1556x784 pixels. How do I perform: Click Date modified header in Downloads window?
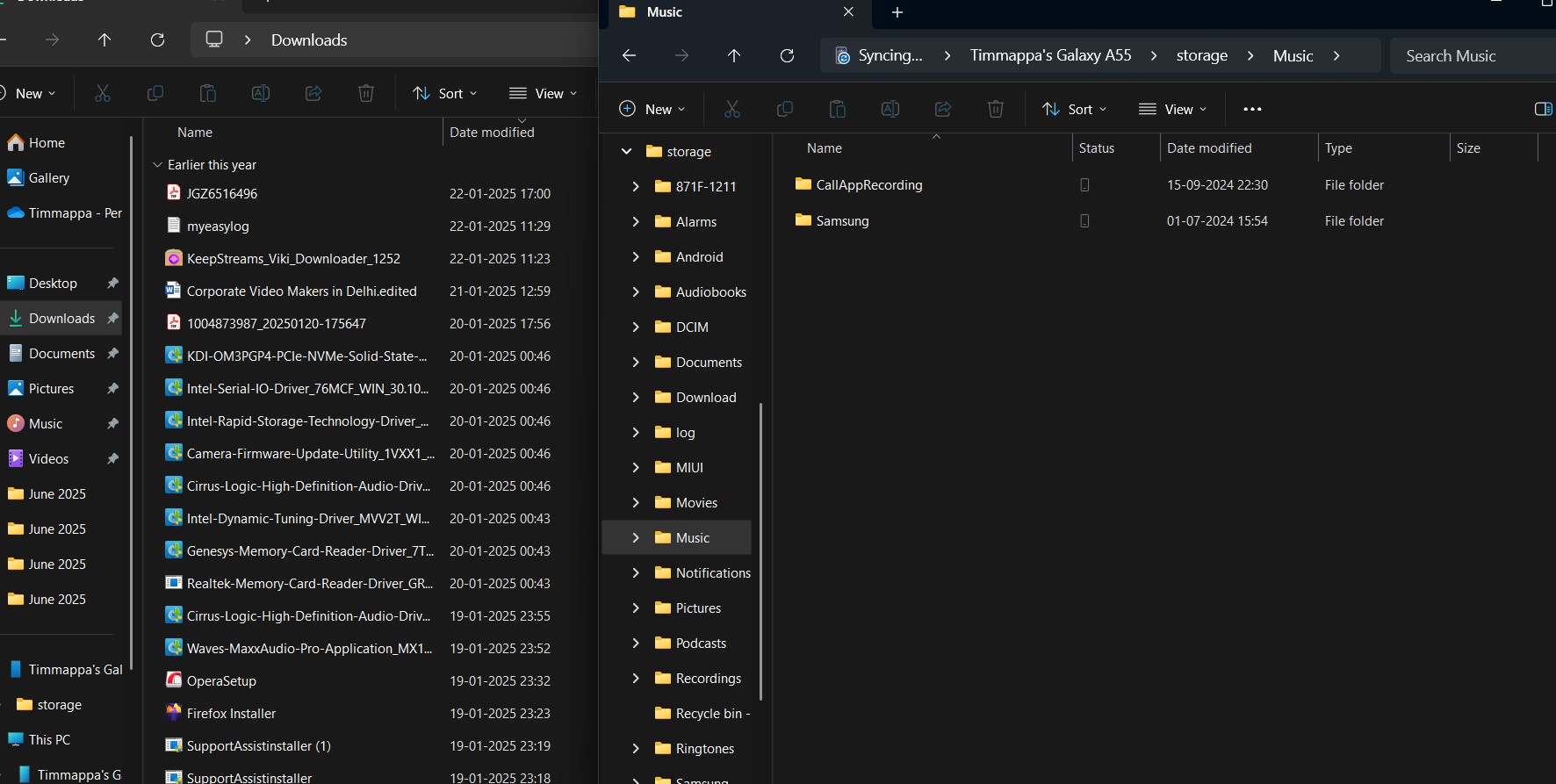(x=492, y=132)
